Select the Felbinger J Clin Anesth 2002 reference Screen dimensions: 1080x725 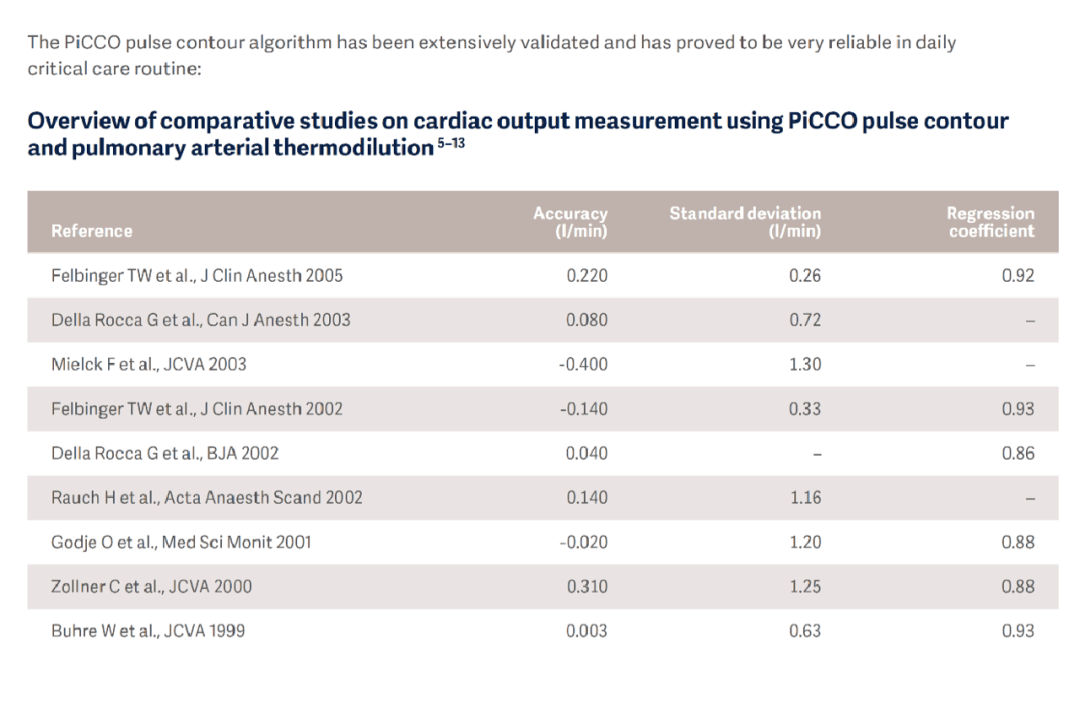pos(197,409)
